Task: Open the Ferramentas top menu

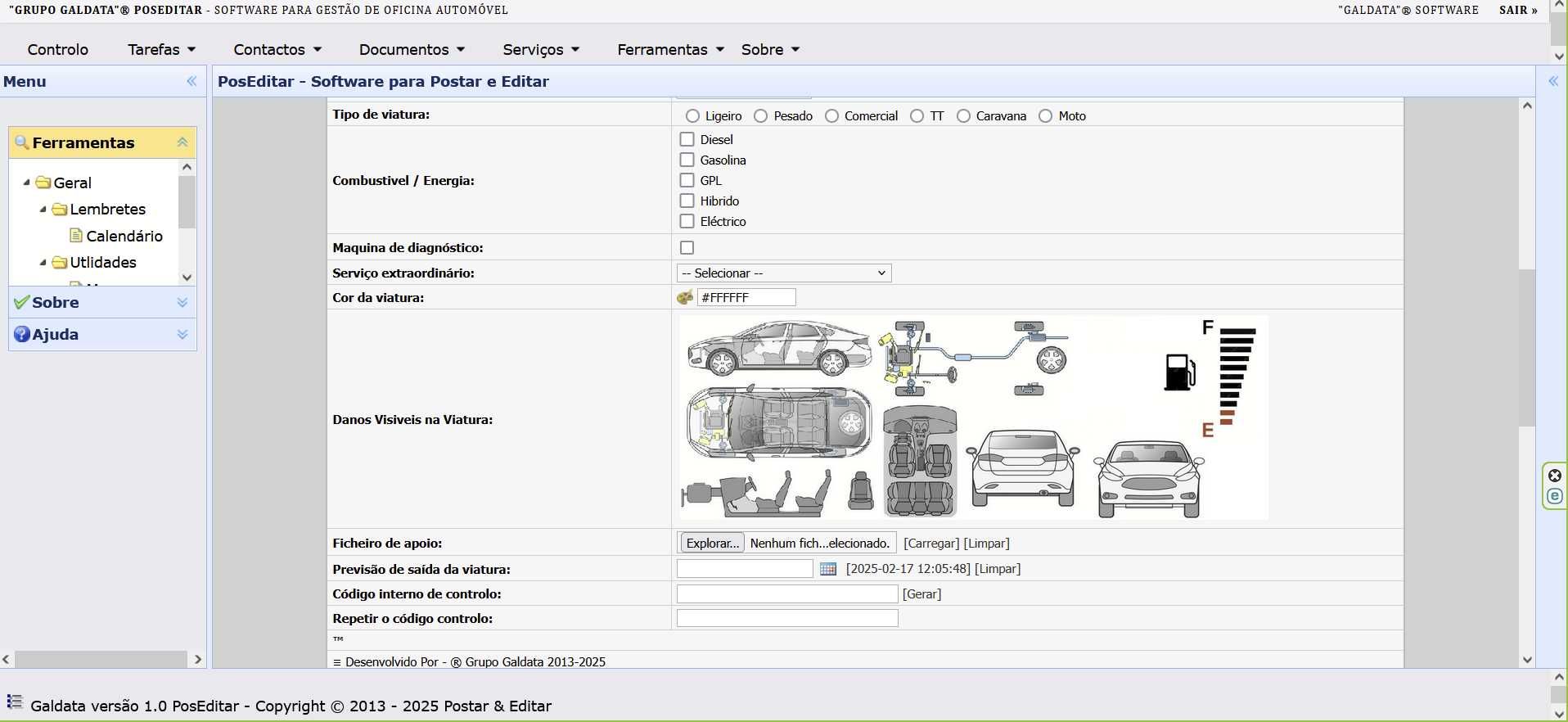Action: (x=670, y=49)
